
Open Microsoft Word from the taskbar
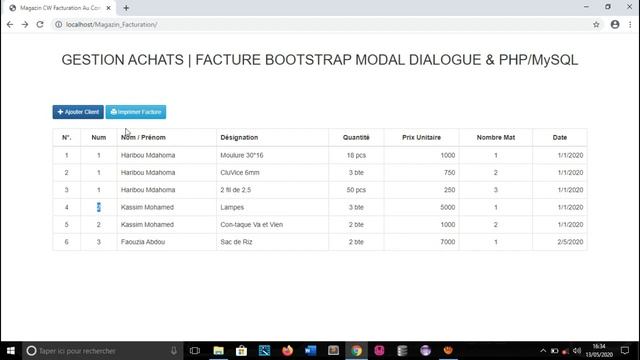311,351
